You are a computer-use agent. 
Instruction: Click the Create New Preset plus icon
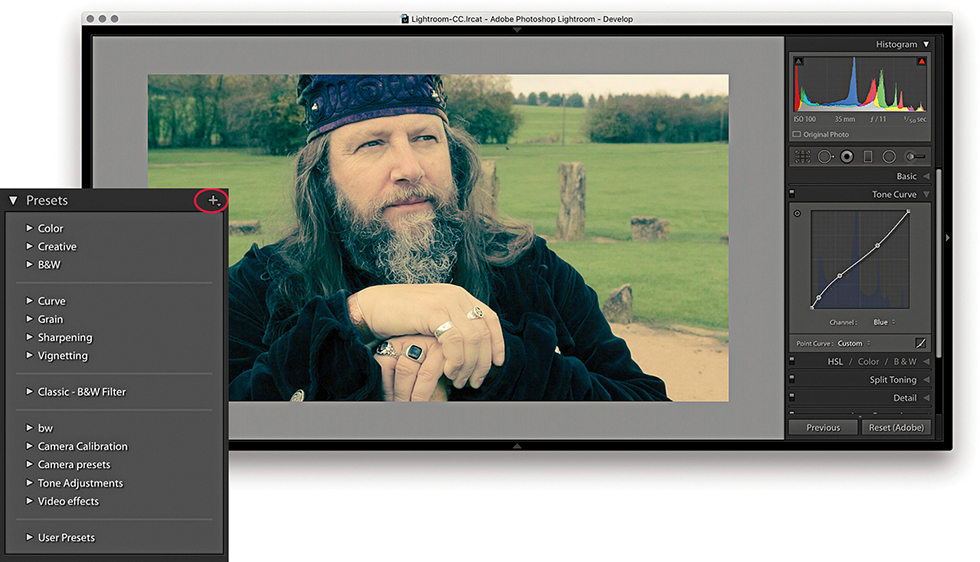pos(213,201)
